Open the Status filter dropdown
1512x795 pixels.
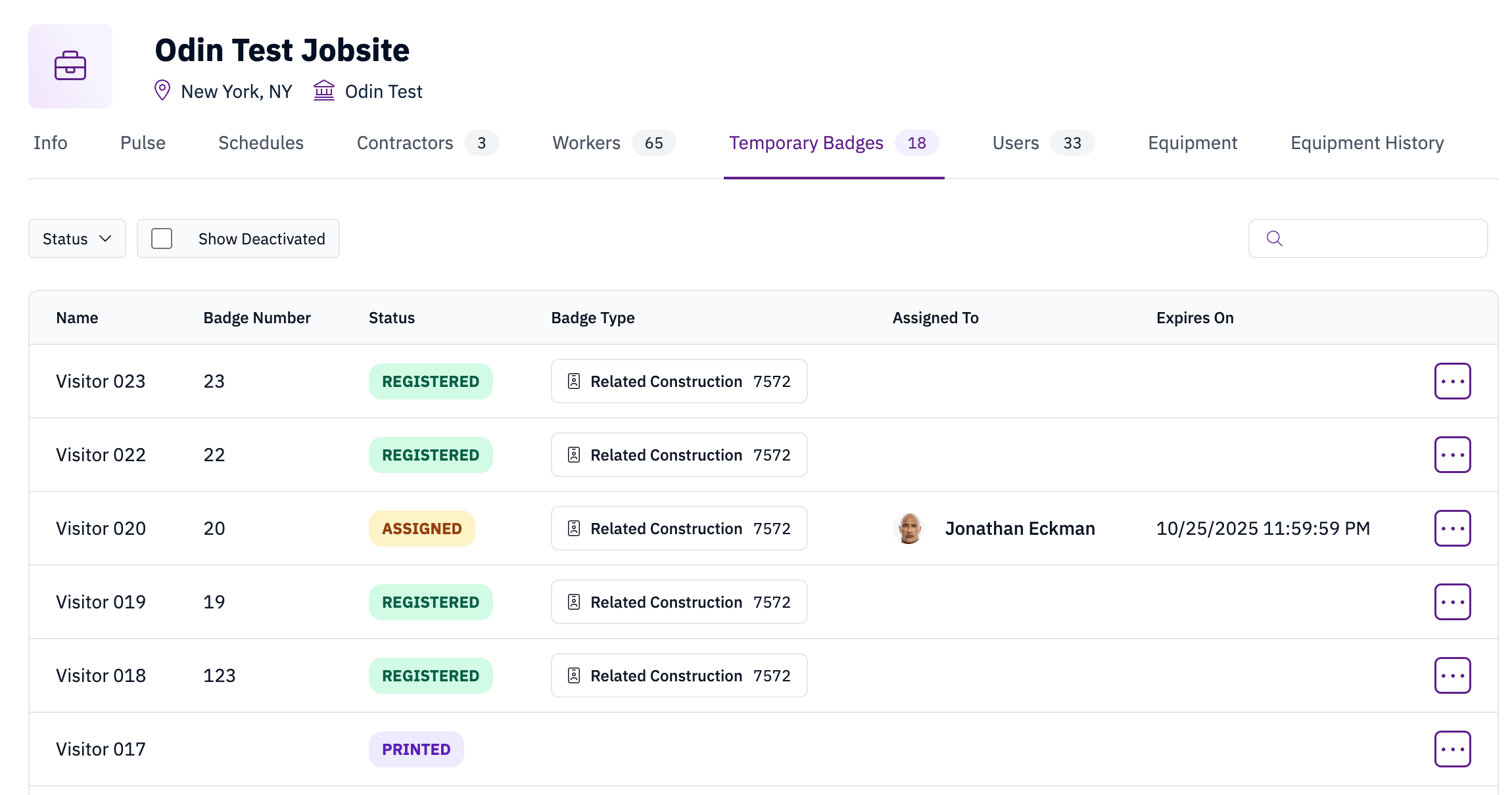tap(77, 238)
